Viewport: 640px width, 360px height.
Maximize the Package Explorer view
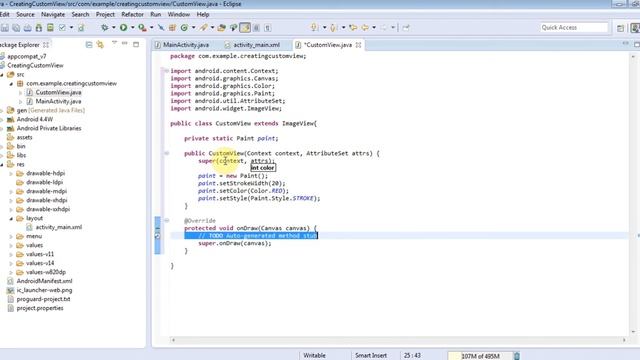[136, 44]
